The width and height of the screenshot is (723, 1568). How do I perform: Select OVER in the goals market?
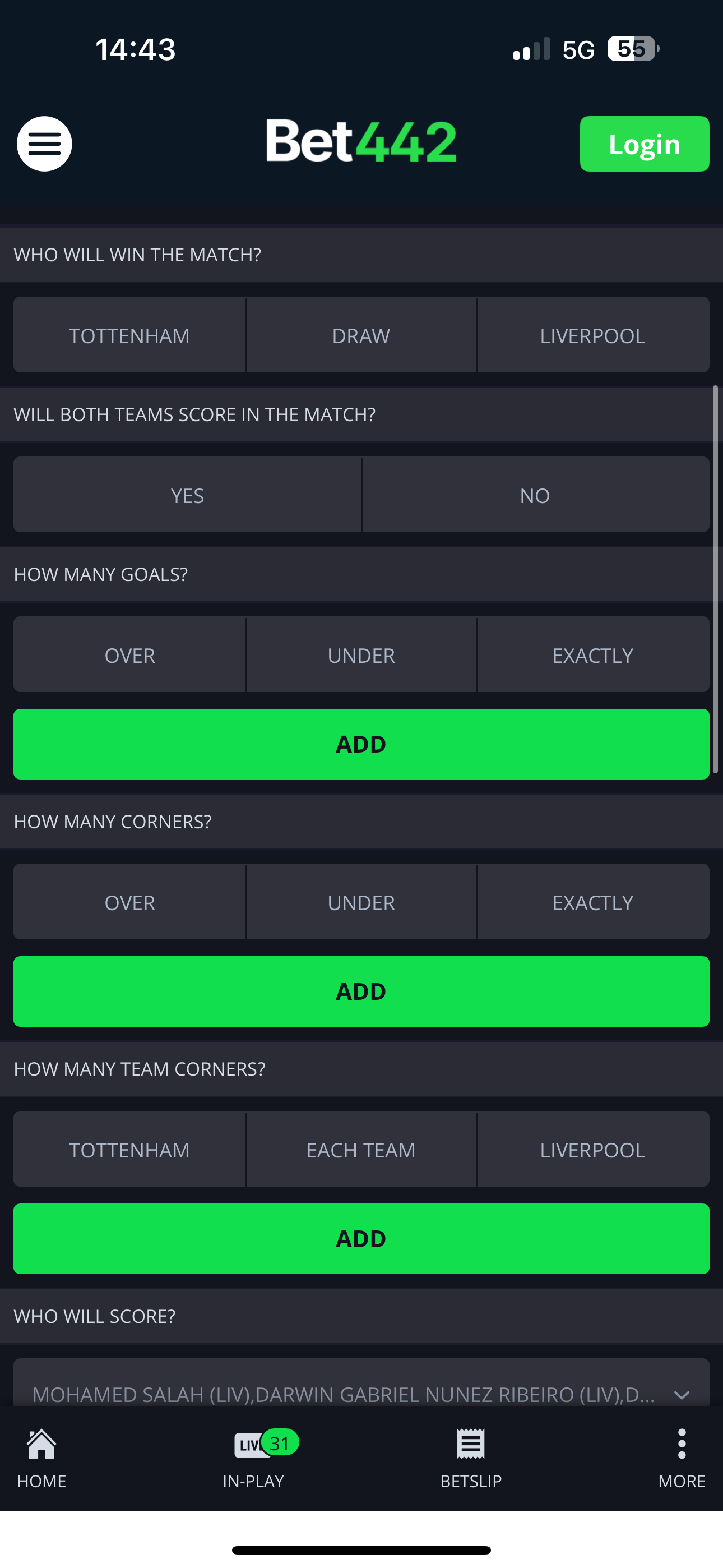click(x=129, y=654)
